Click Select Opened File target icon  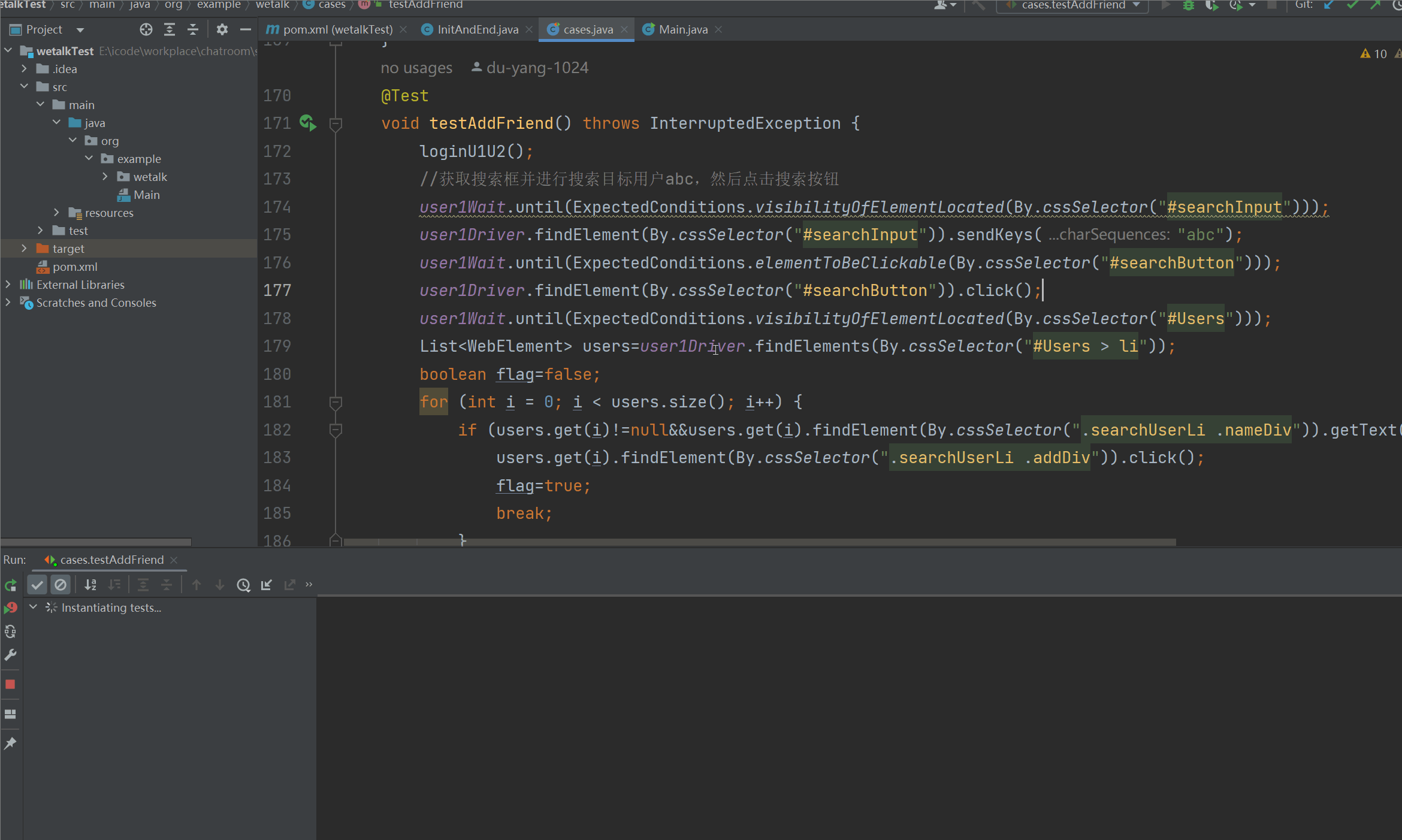(x=146, y=29)
